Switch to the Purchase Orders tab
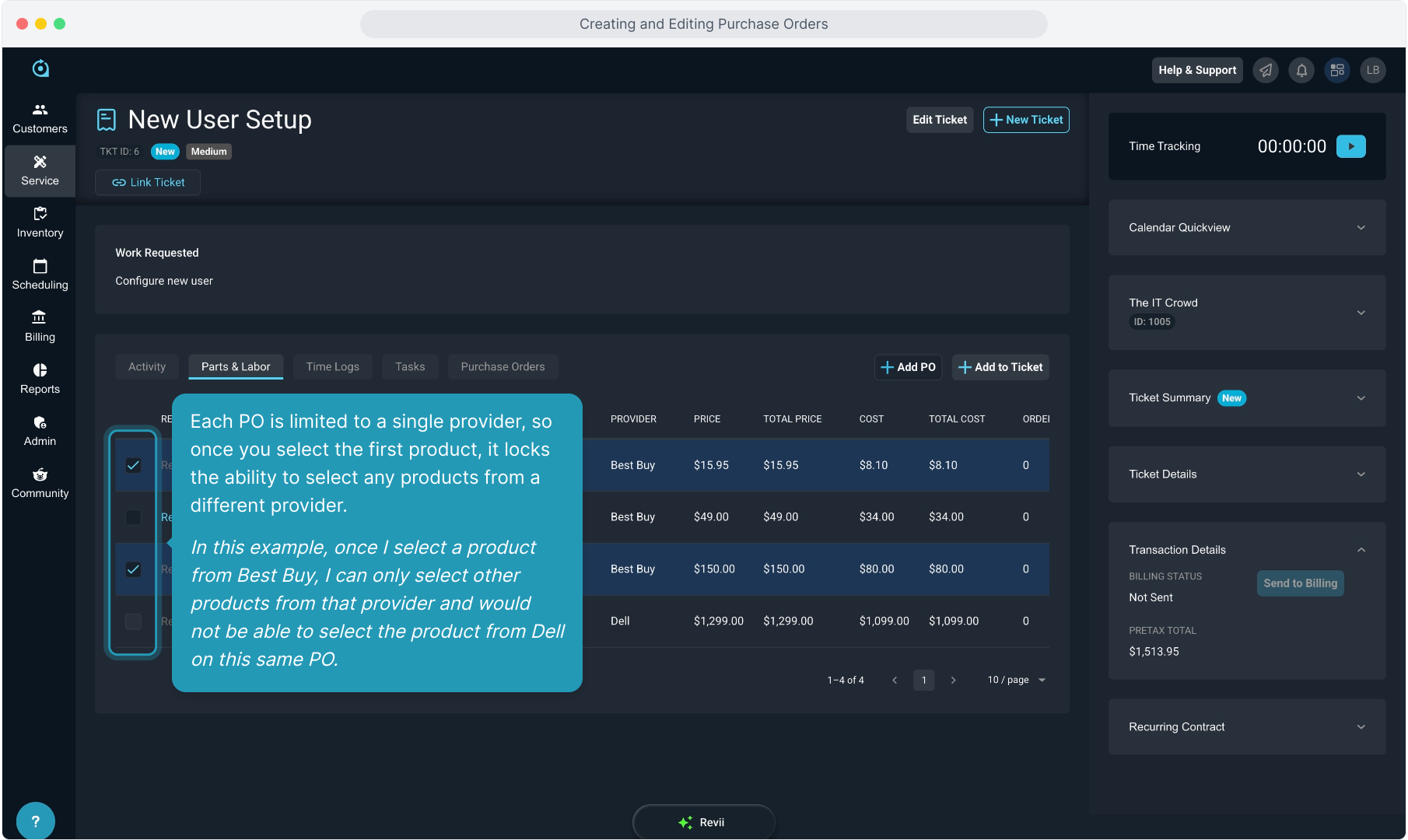1408x840 pixels. (x=503, y=366)
